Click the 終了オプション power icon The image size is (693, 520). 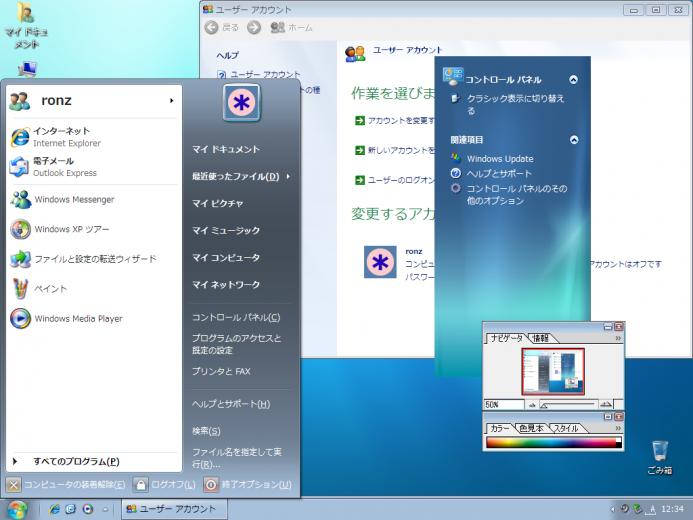(211, 485)
